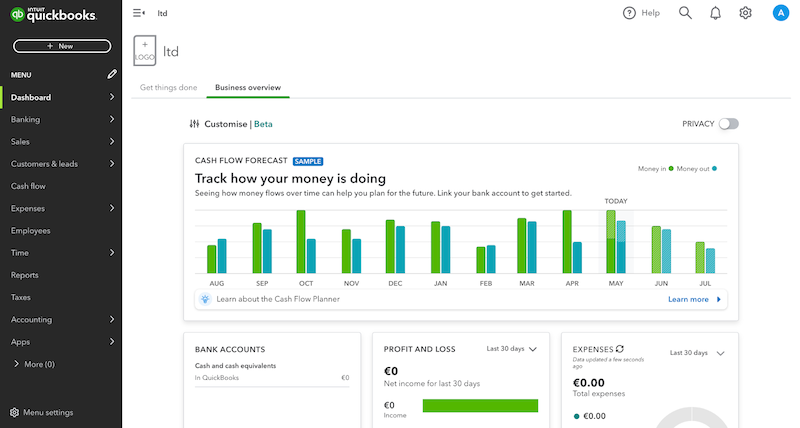800x428 pixels.
Task: Click the notifications bell icon
Action: 715,13
